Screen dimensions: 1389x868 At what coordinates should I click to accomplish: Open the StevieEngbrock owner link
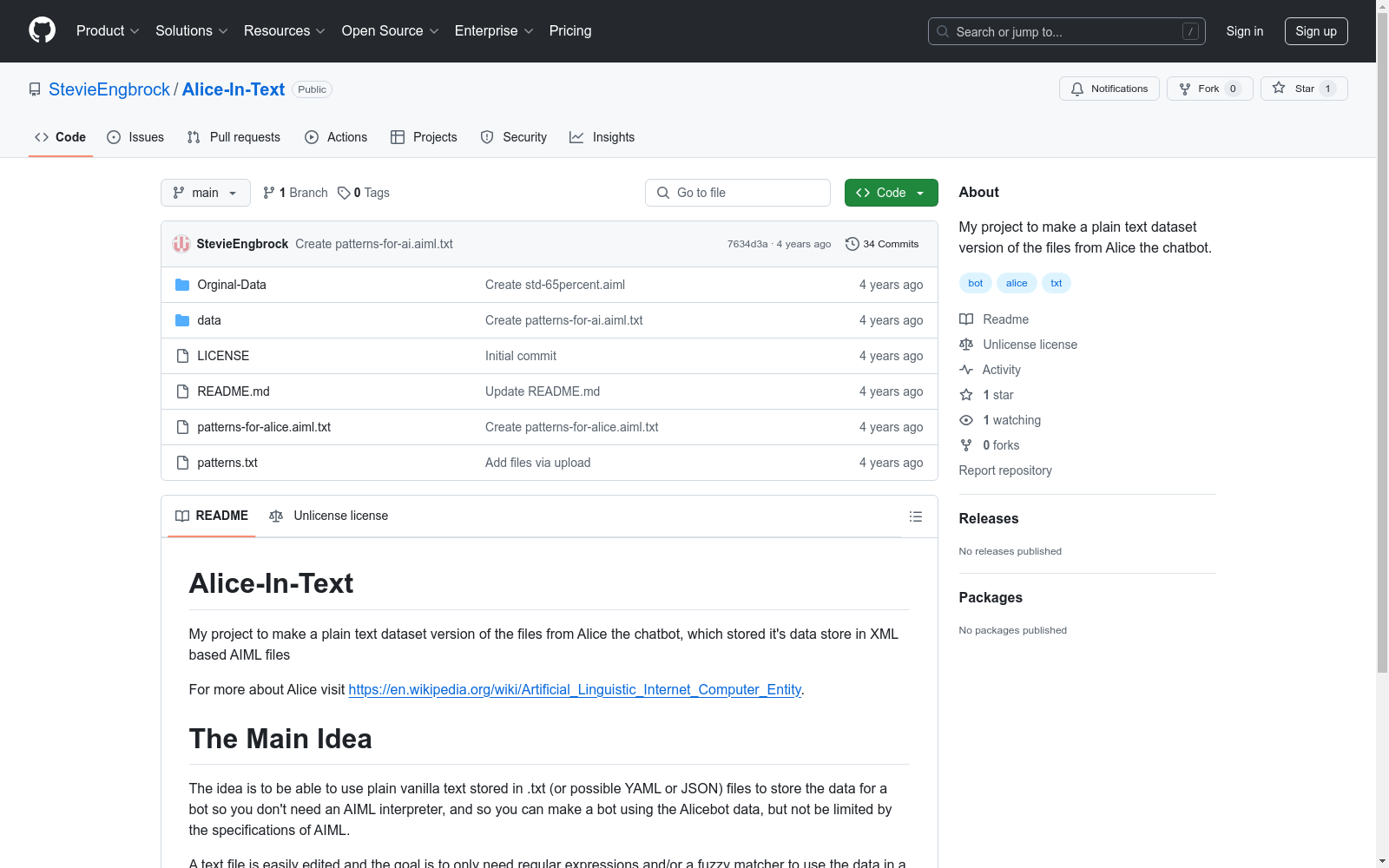click(x=109, y=89)
